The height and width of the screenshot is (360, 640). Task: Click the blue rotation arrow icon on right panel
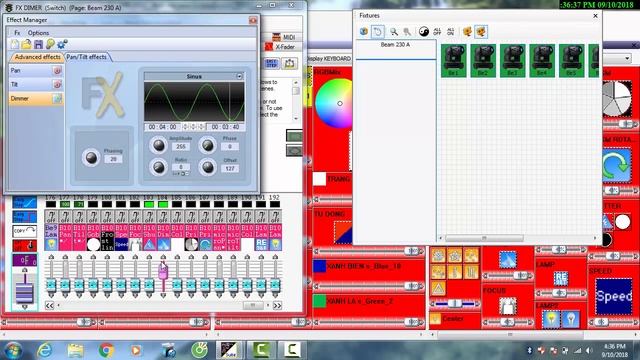(x=616, y=165)
